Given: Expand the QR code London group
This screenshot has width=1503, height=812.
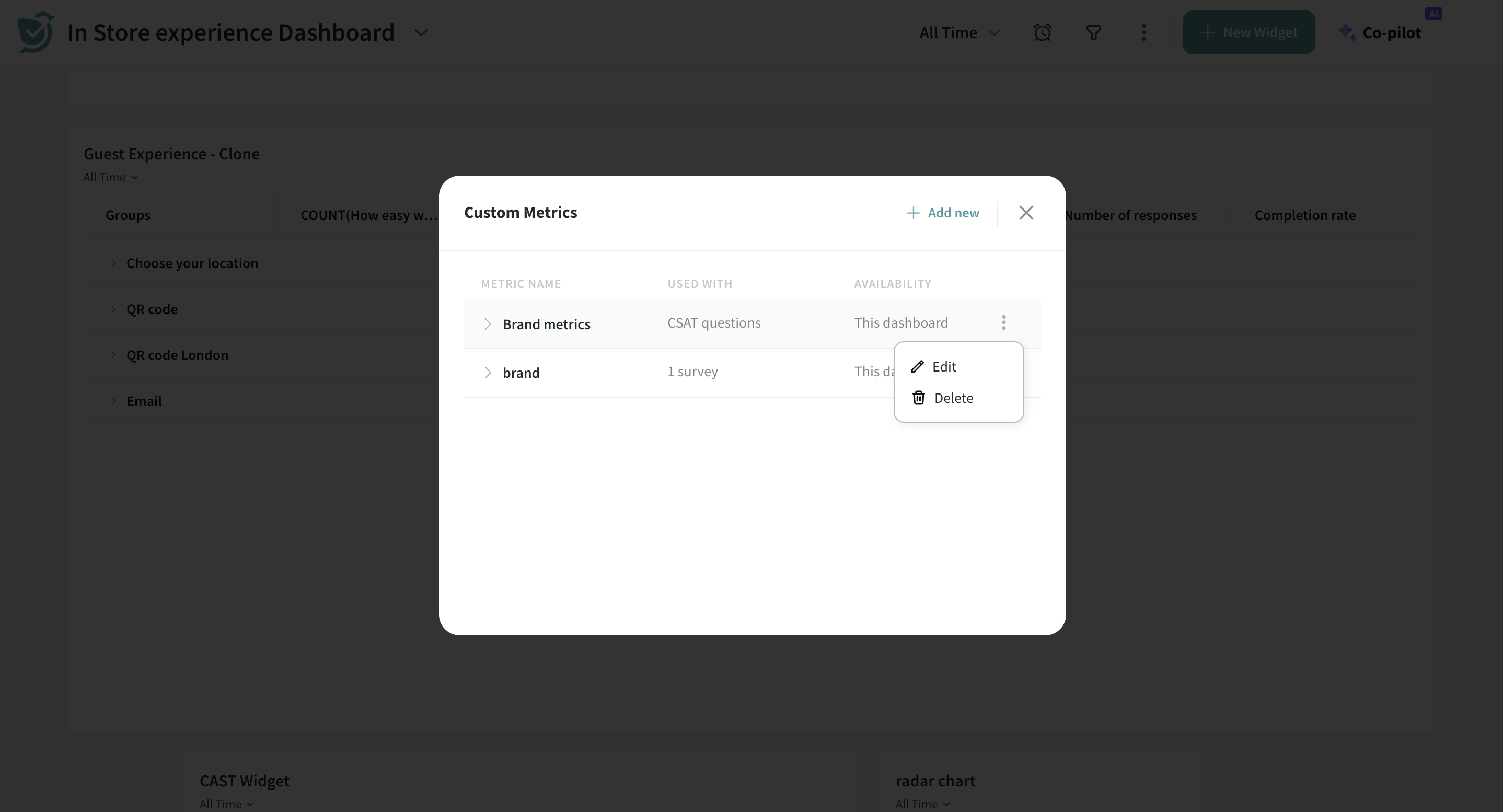Looking at the screenshot, I should click(x=114, y=355).
